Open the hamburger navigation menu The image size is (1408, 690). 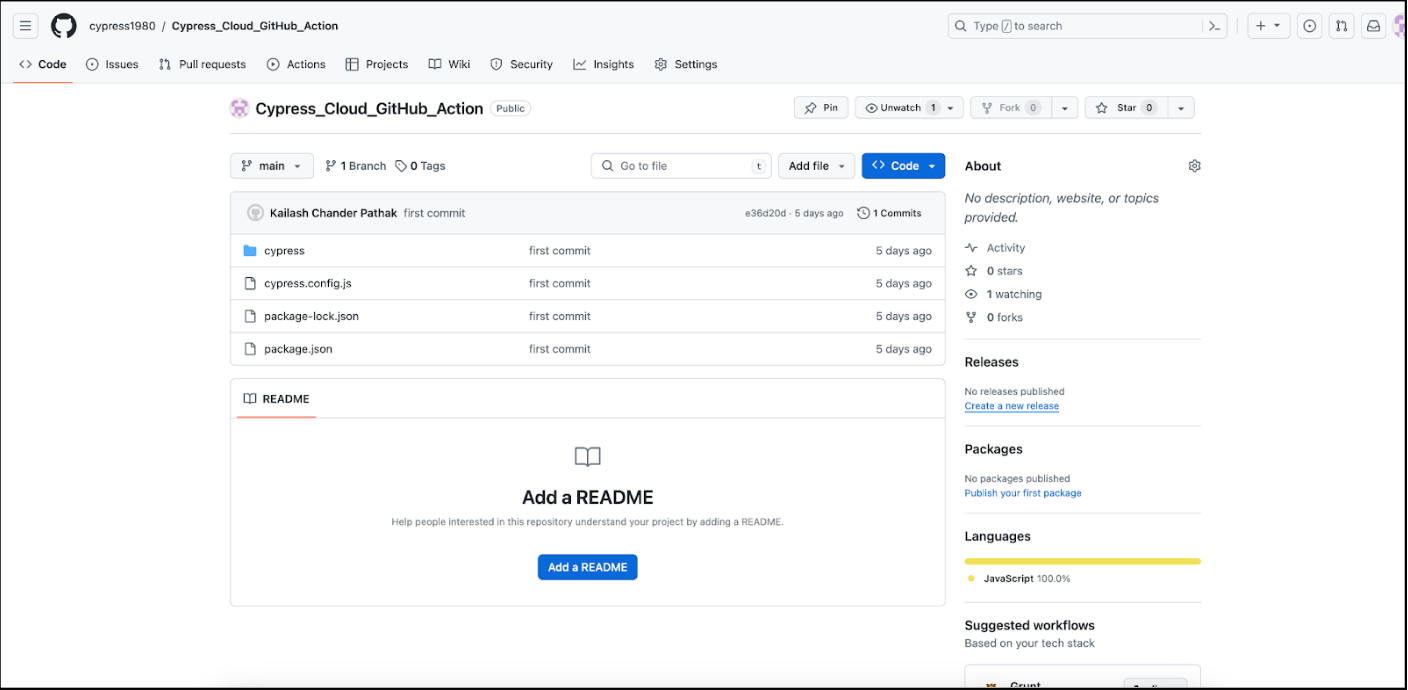(x=26, y=26)
